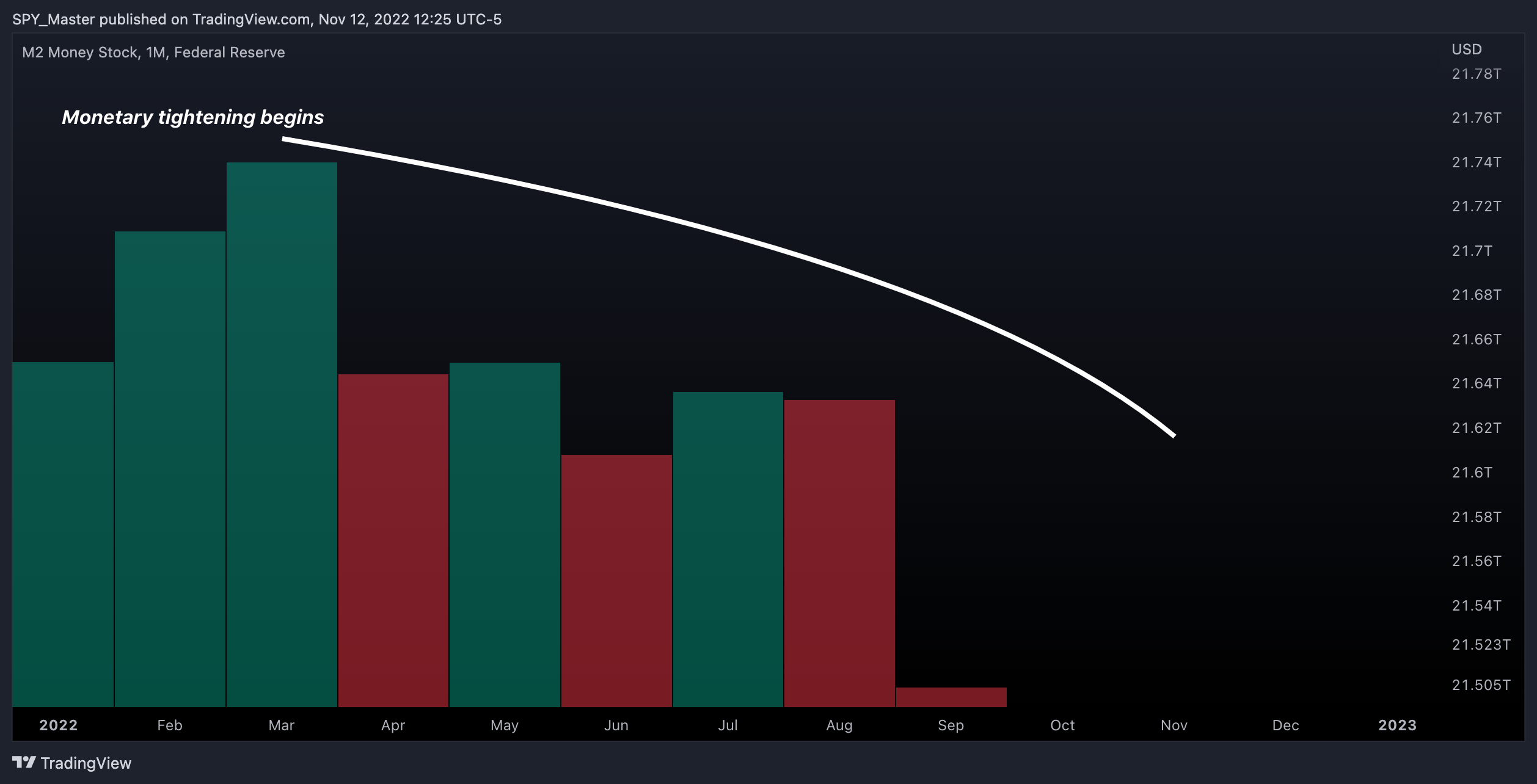
Task: Click the Sep time axis label
Action: click(x=951, y=725)
